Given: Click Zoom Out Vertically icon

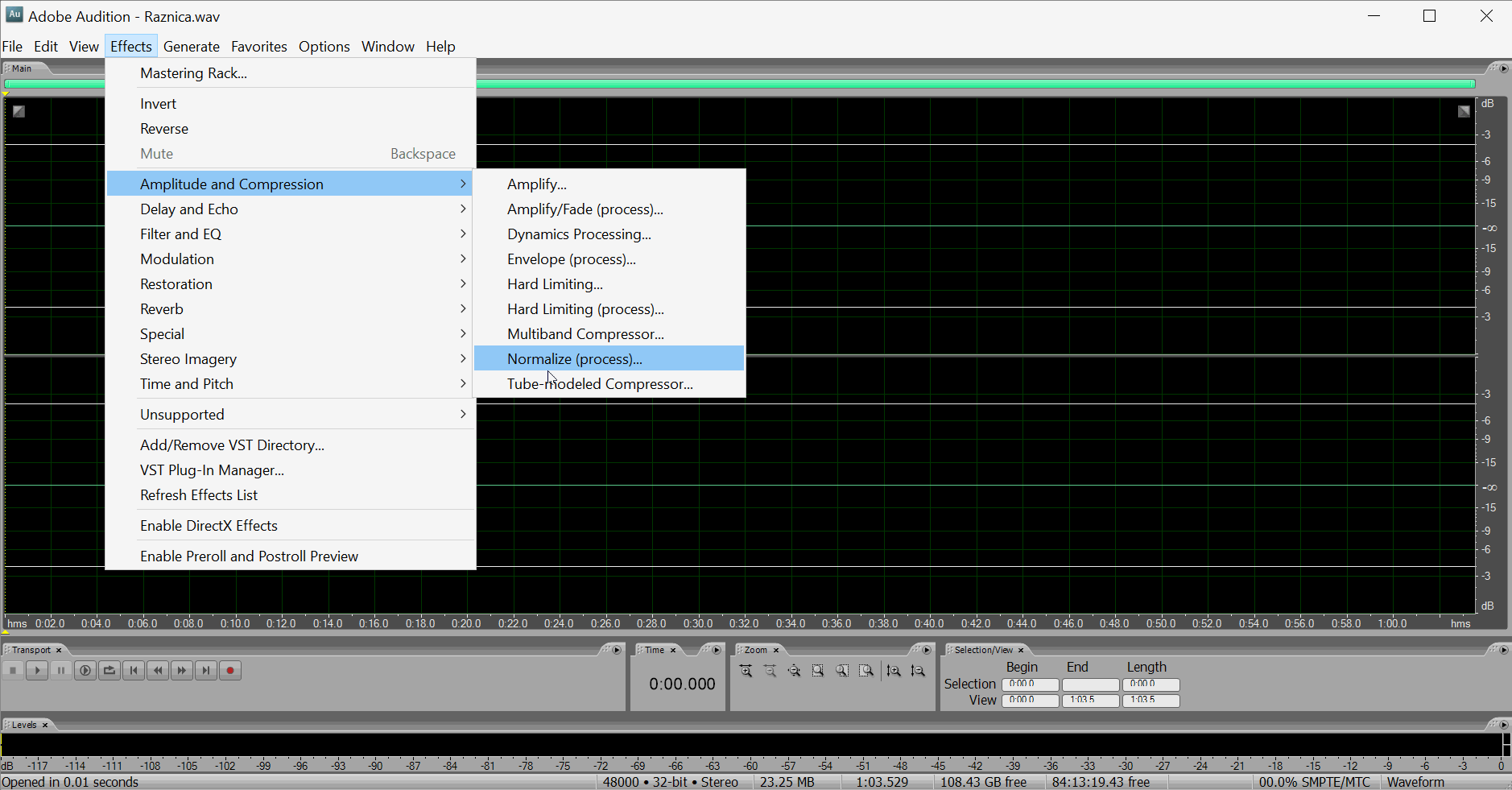Looking at the screenshot, I should pos(918,671).
